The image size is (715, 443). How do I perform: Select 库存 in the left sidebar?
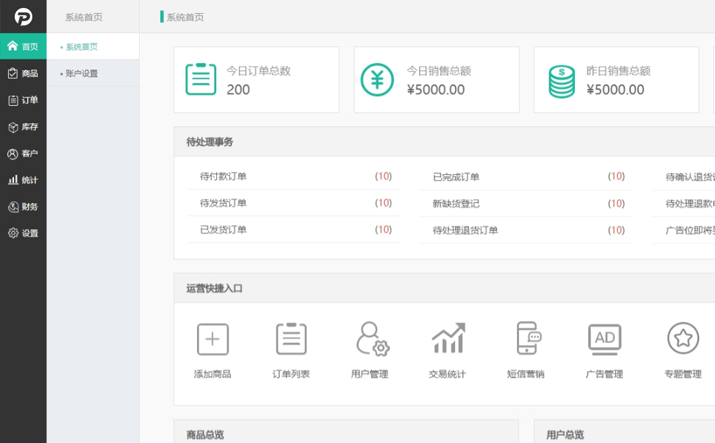click(x=23, y=127)
